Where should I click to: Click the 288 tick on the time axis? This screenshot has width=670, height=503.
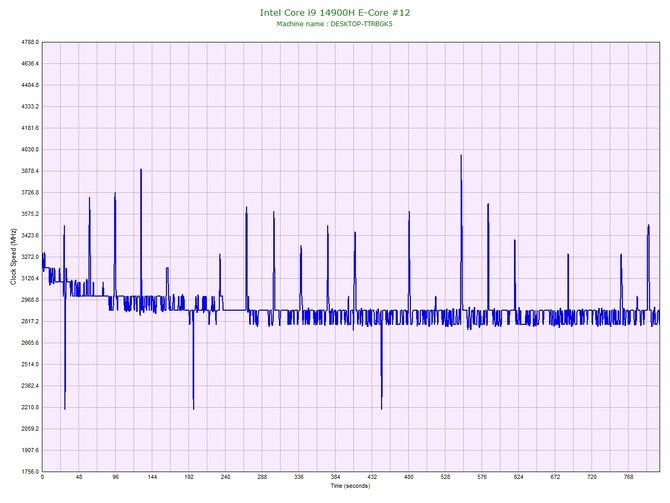point(262,477)
